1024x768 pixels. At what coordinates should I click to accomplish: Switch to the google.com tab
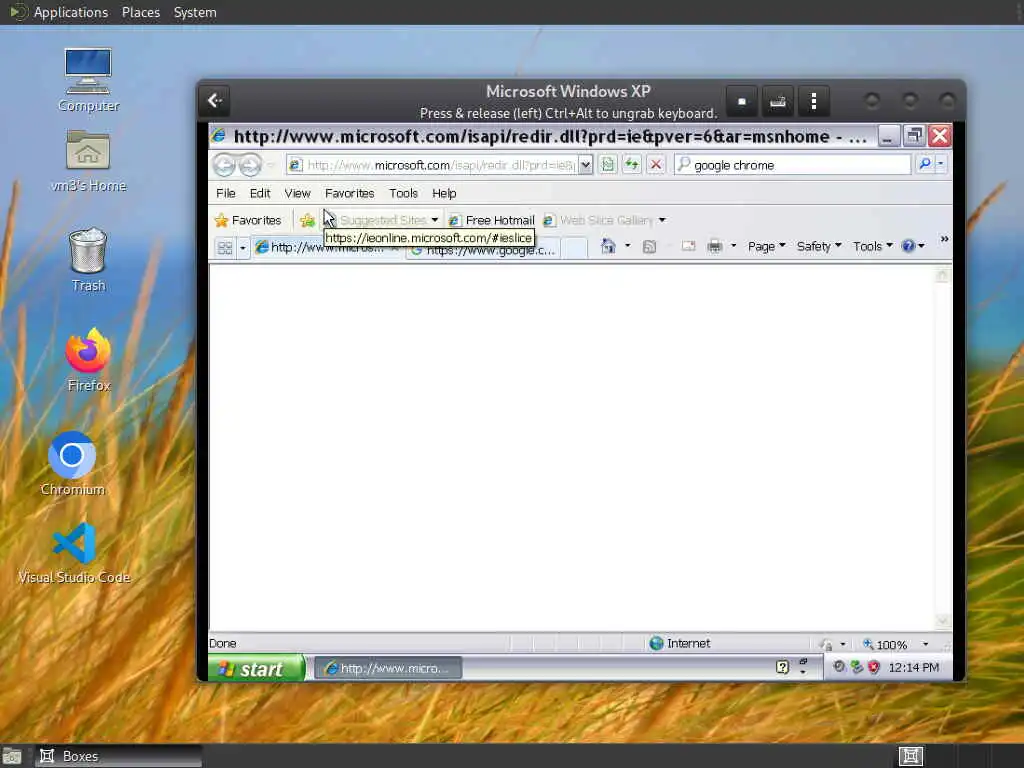point(485,253)
